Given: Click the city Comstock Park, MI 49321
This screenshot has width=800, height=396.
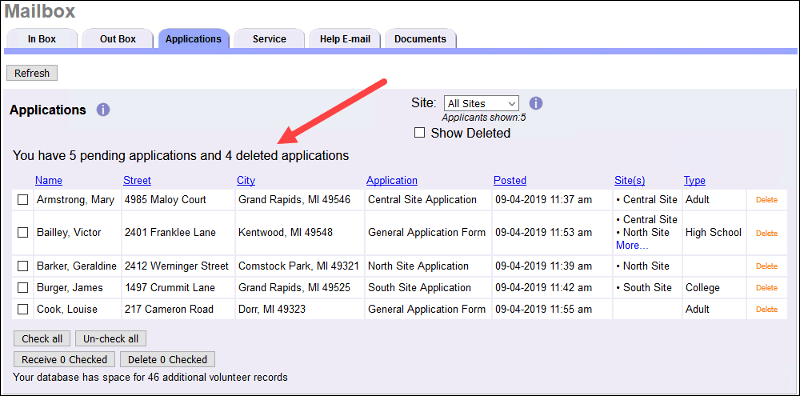Looking at the screenshot, I should click(x=298, y=266).
